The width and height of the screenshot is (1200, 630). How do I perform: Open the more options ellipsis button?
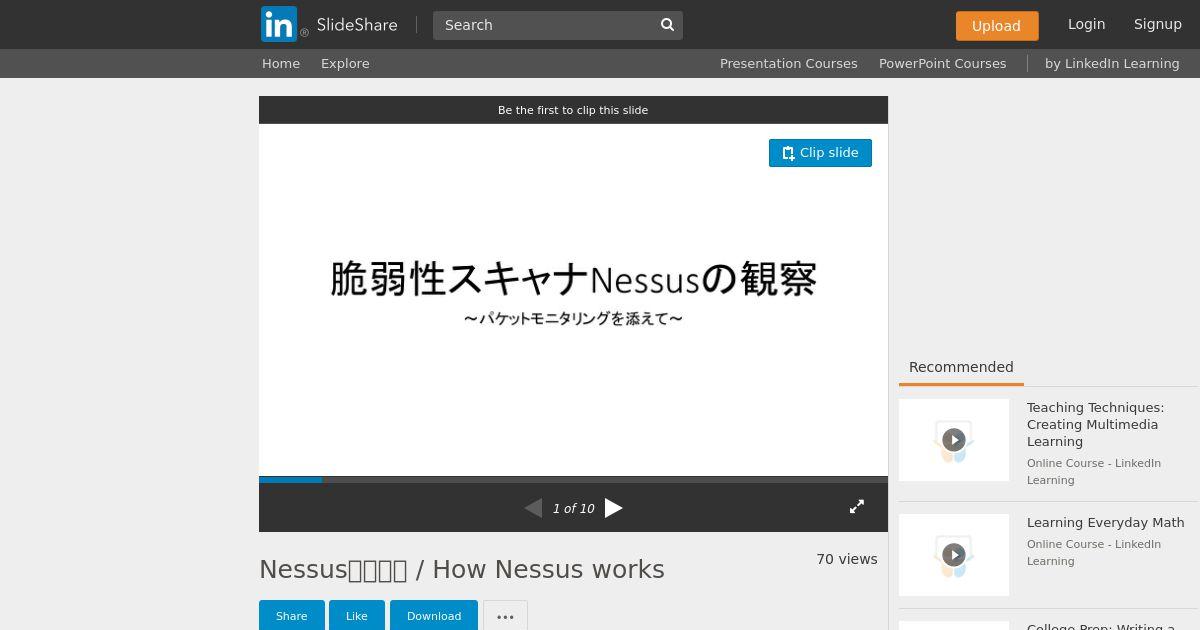tap(505, 616)
